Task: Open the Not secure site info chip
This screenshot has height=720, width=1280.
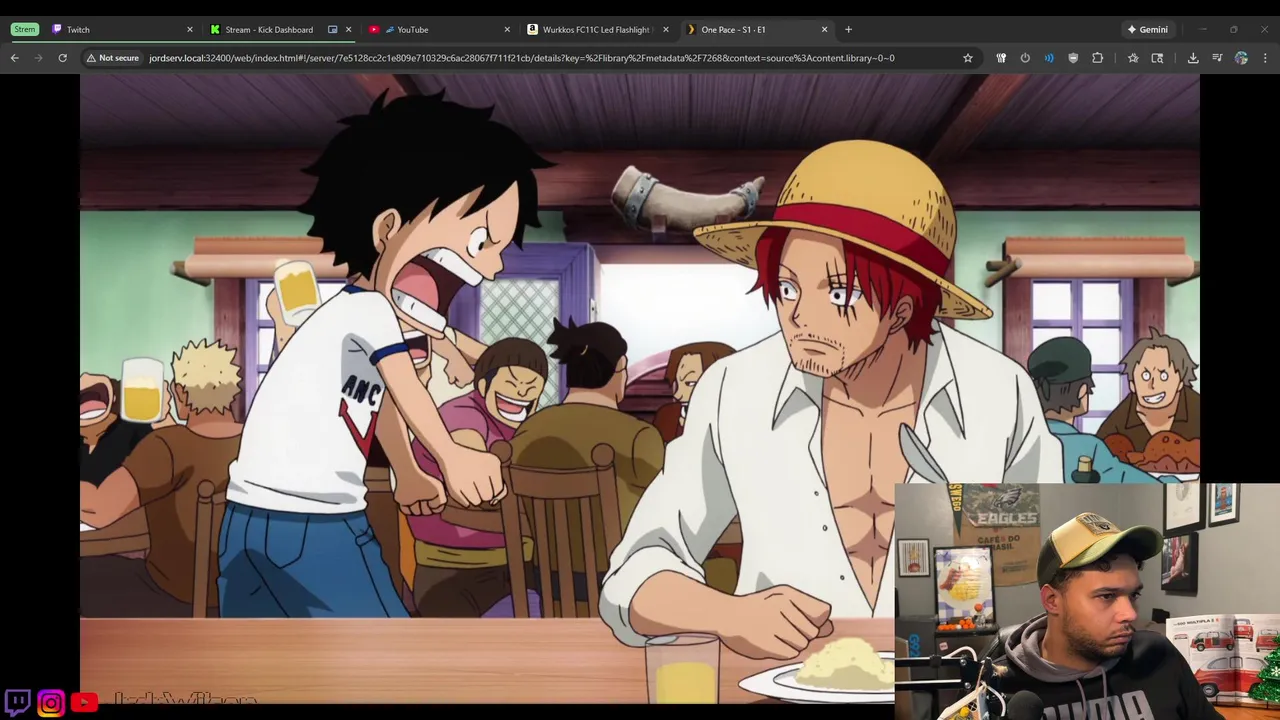Action: (113, 58)
